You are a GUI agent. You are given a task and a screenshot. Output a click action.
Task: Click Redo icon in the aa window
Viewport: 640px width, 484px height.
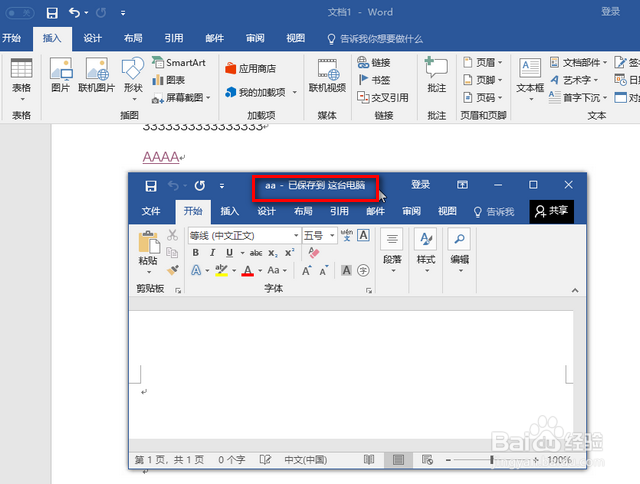pos(200,186)
